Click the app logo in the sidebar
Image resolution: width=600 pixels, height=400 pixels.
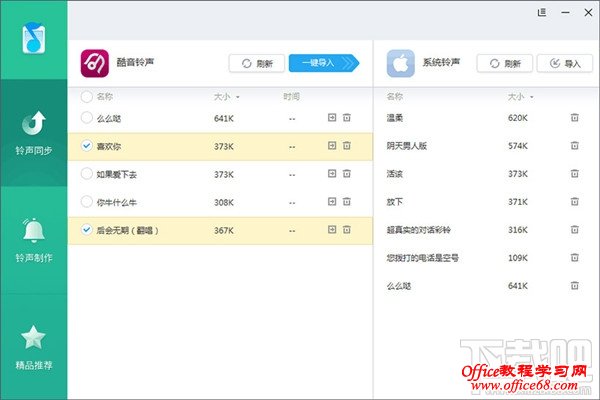pyautogui.click(x=33, y=38)
